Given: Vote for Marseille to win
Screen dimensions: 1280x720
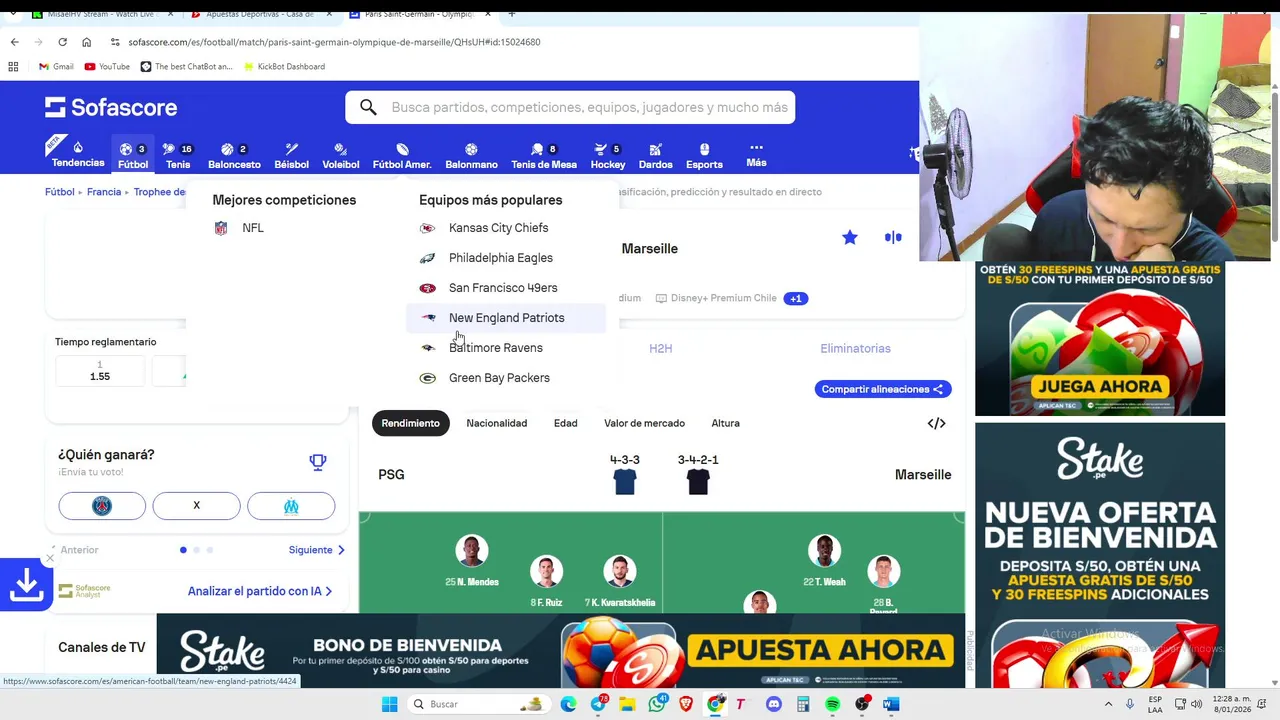Looking at the screenshot, I should coord(291,506).
